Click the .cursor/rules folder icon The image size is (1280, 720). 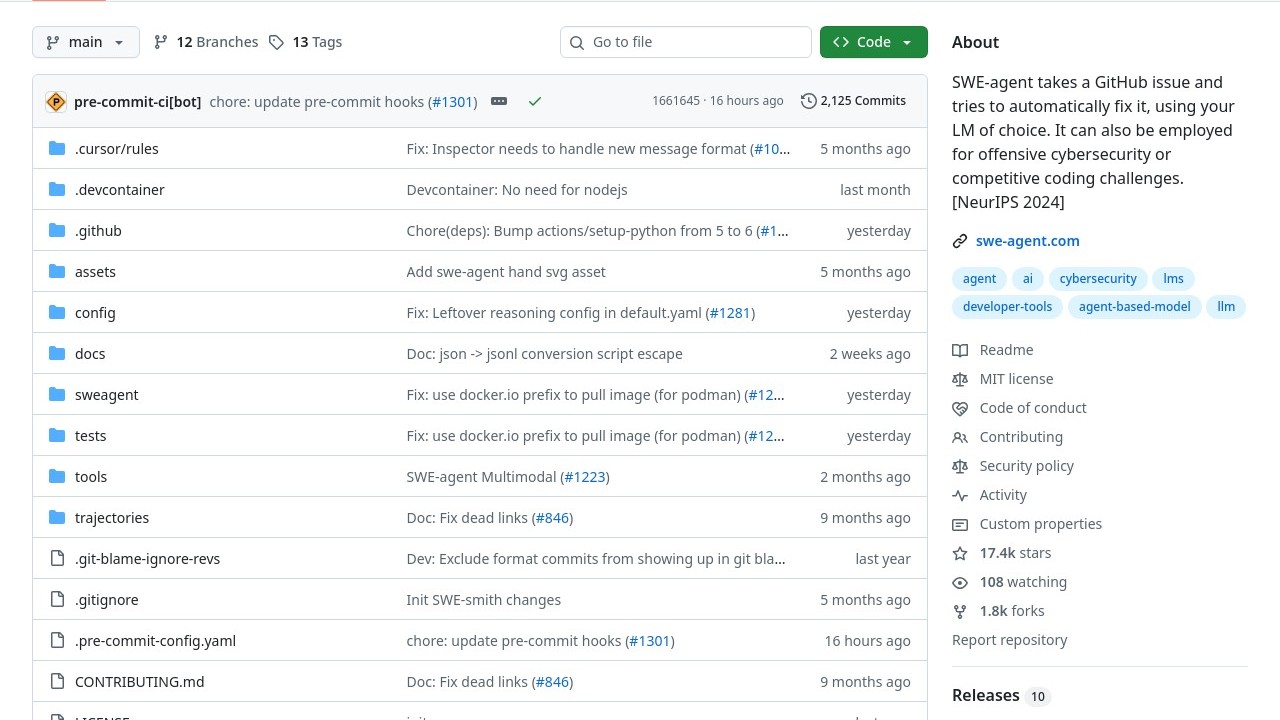point(57,149)
